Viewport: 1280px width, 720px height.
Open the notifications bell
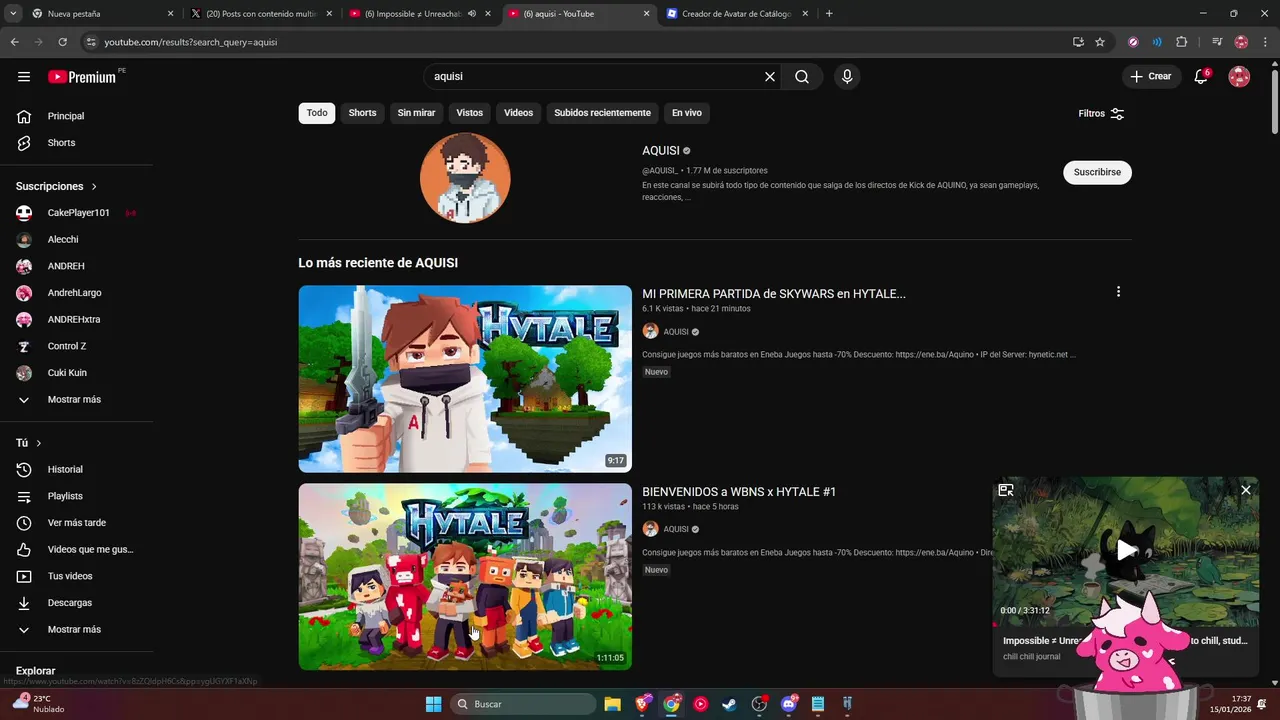[1201, 76]
